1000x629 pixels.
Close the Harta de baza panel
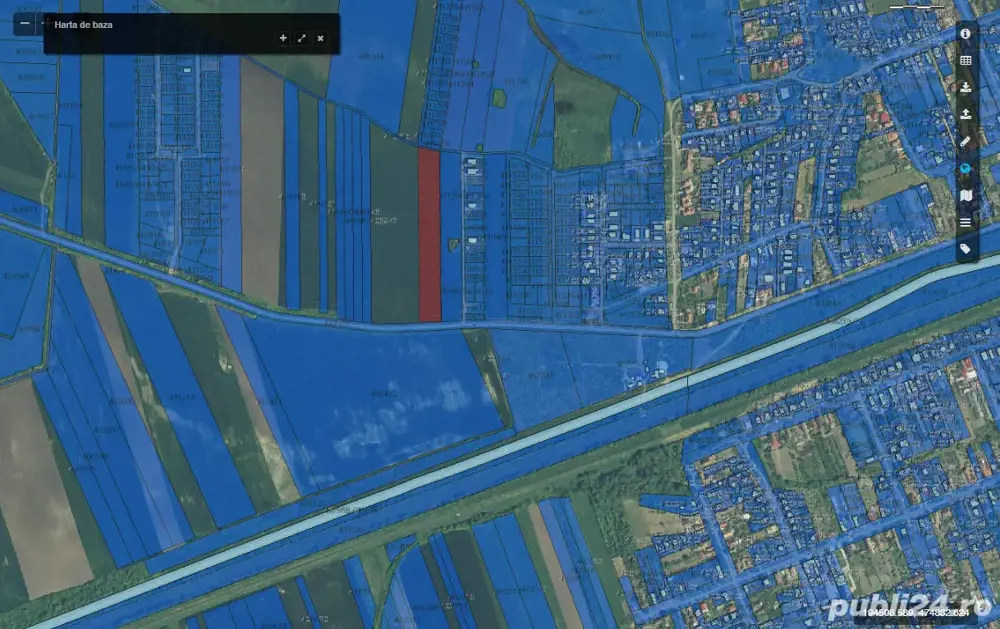point(320,38)
